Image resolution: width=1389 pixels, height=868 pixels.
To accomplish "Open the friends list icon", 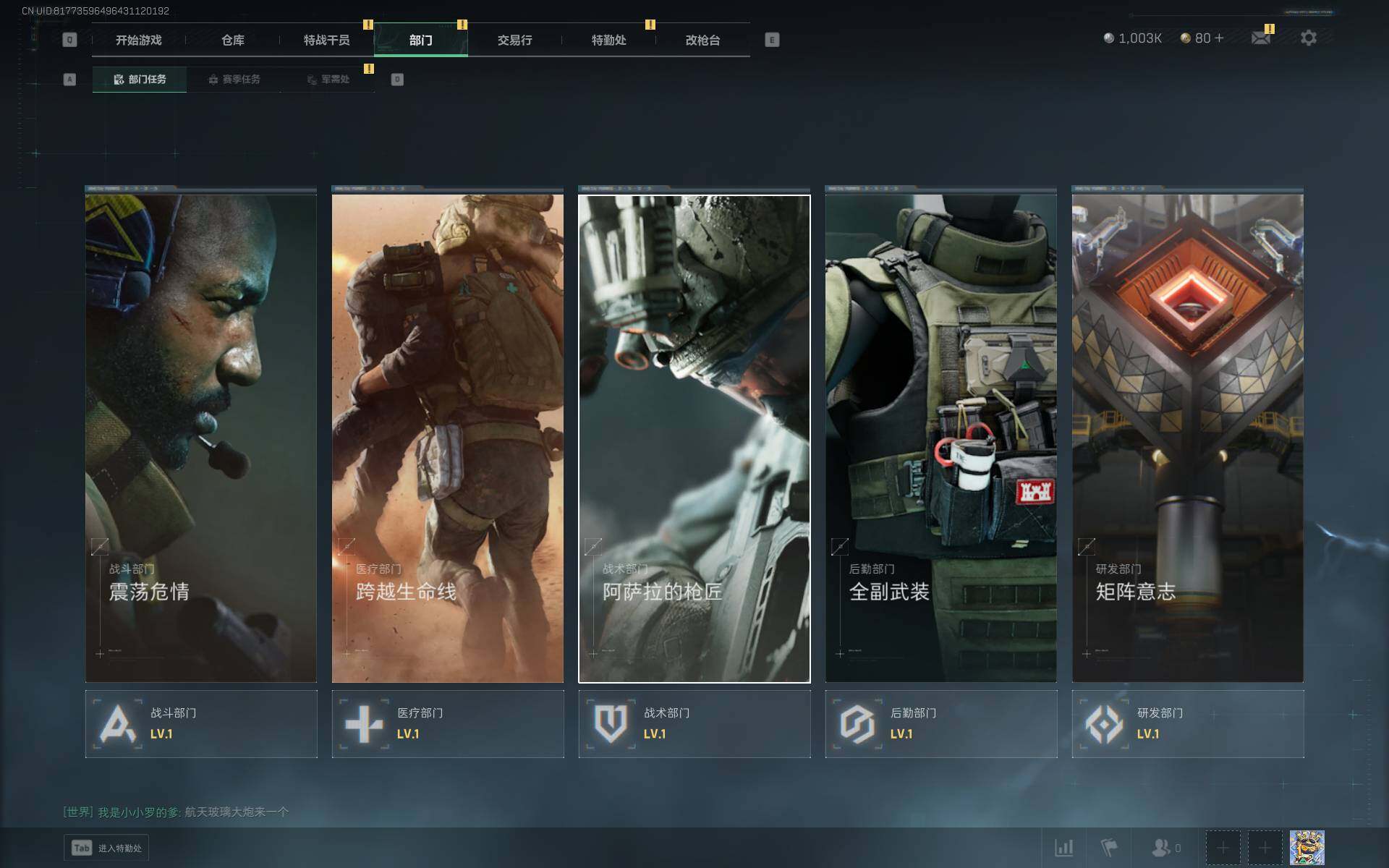I will pos(1162,847).
